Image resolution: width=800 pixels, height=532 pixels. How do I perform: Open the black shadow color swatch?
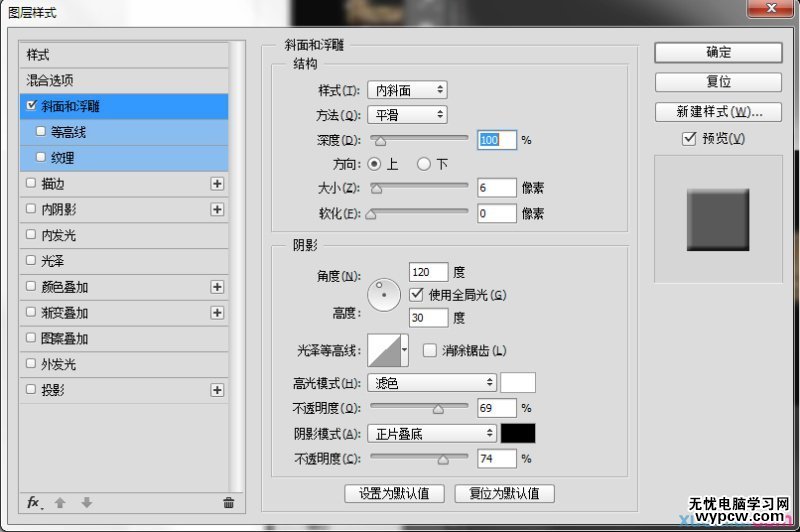click(x=518, y=434)
